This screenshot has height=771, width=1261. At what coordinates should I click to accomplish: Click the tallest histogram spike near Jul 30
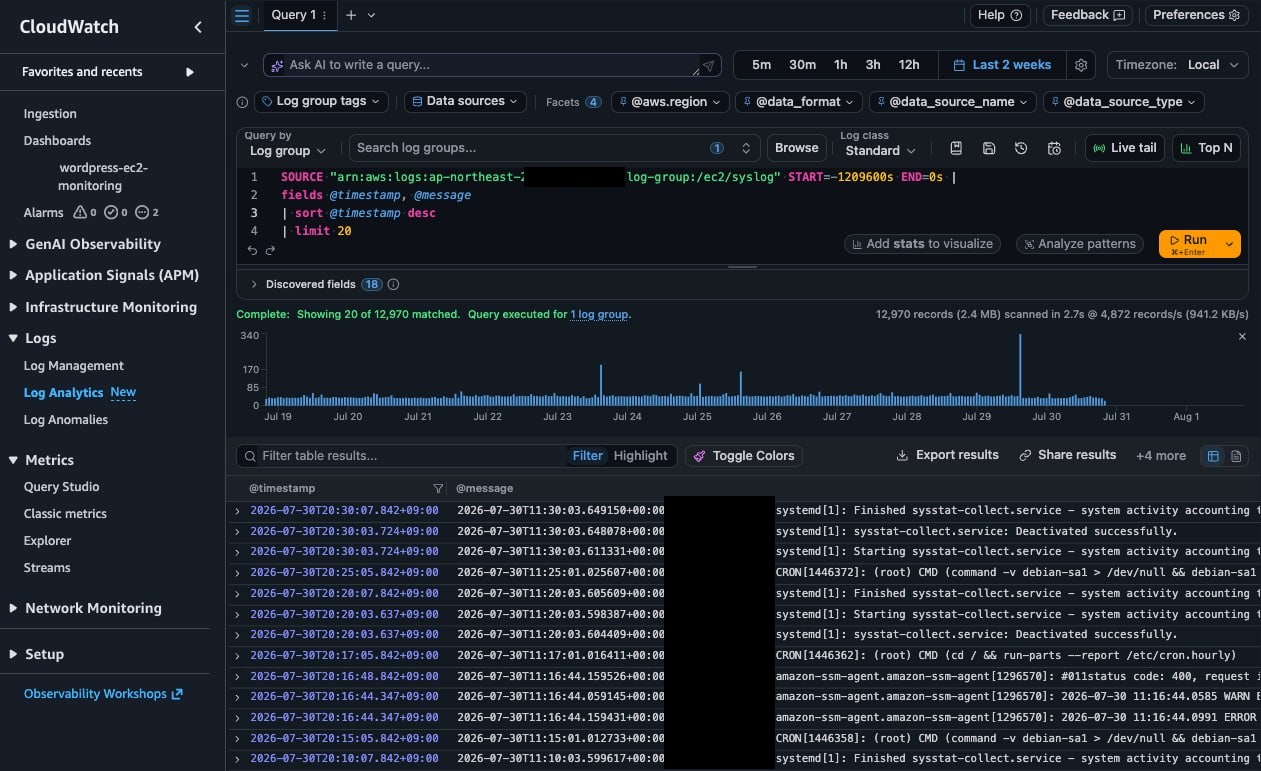coord(1020,370)
